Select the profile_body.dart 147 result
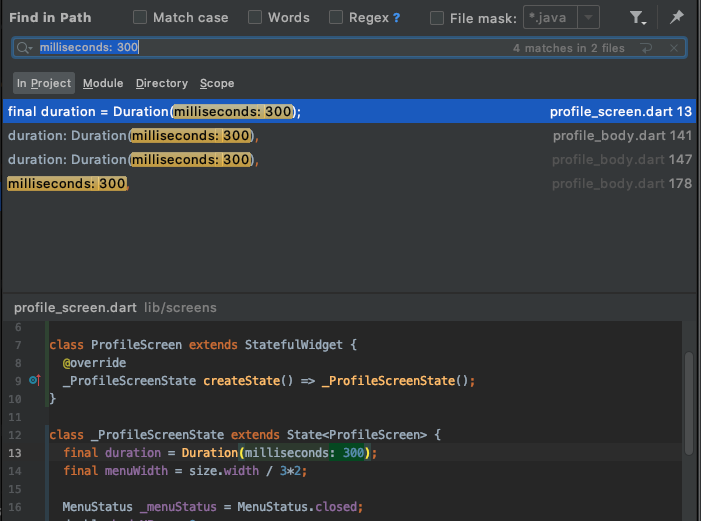701x521 pixels. [x=349, y=160]
